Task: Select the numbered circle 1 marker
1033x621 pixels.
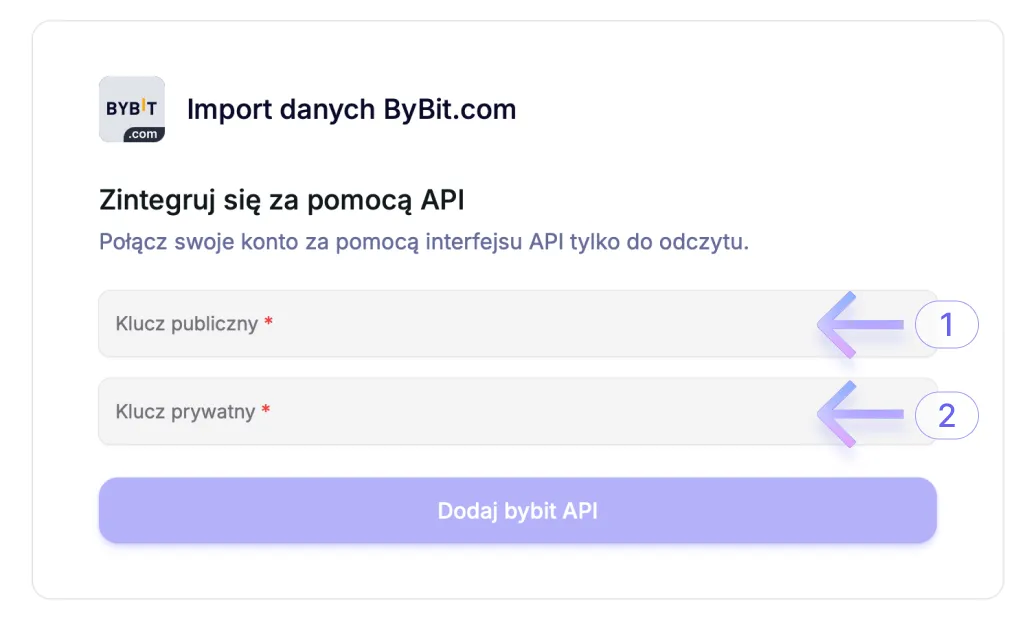Action: coord(946,323)
